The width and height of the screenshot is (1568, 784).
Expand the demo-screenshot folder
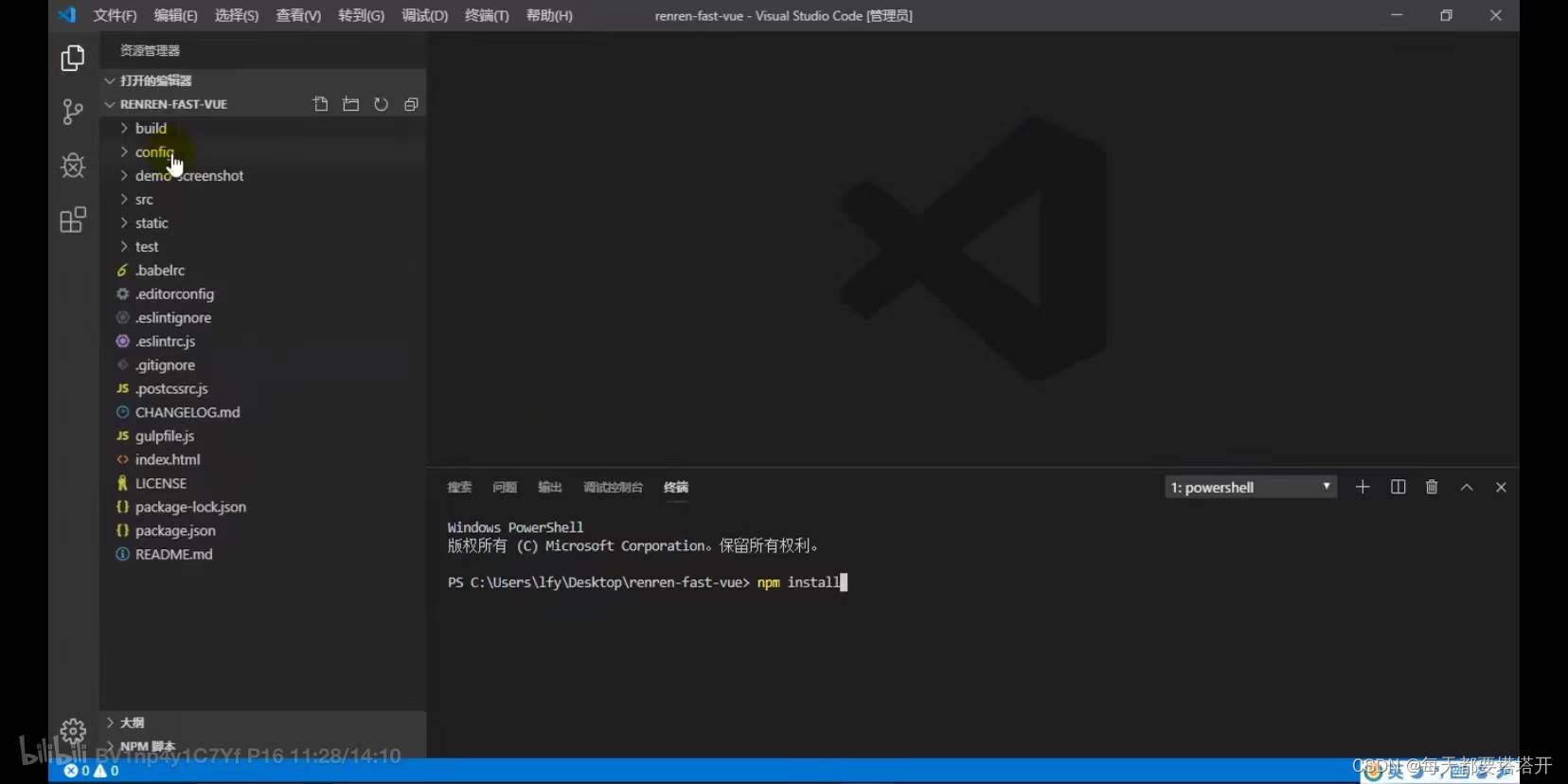point(263,175)
